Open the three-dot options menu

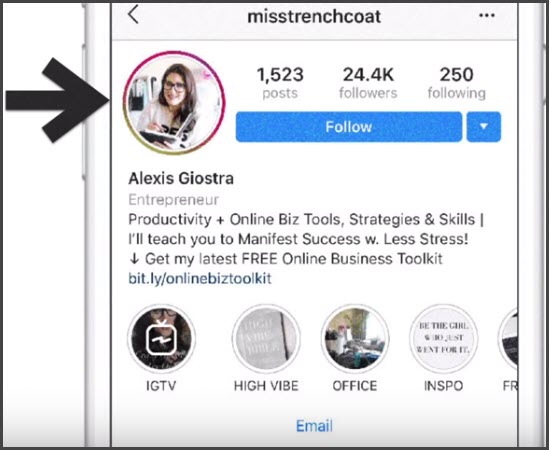487,15
